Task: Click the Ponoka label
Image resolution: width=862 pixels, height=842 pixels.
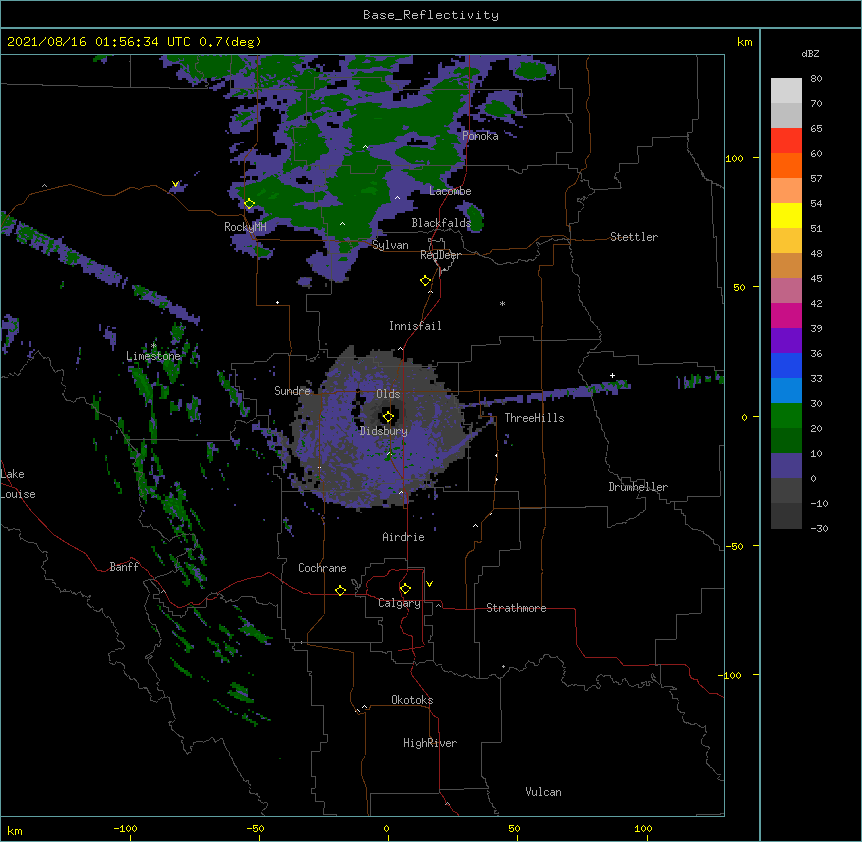Action: click(x=480, y=136)
